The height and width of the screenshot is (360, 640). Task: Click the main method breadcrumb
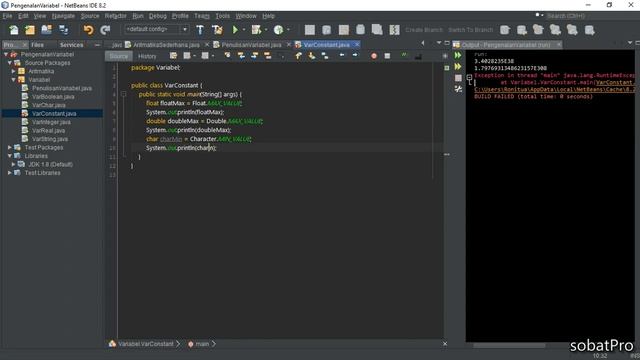[202, 344]
